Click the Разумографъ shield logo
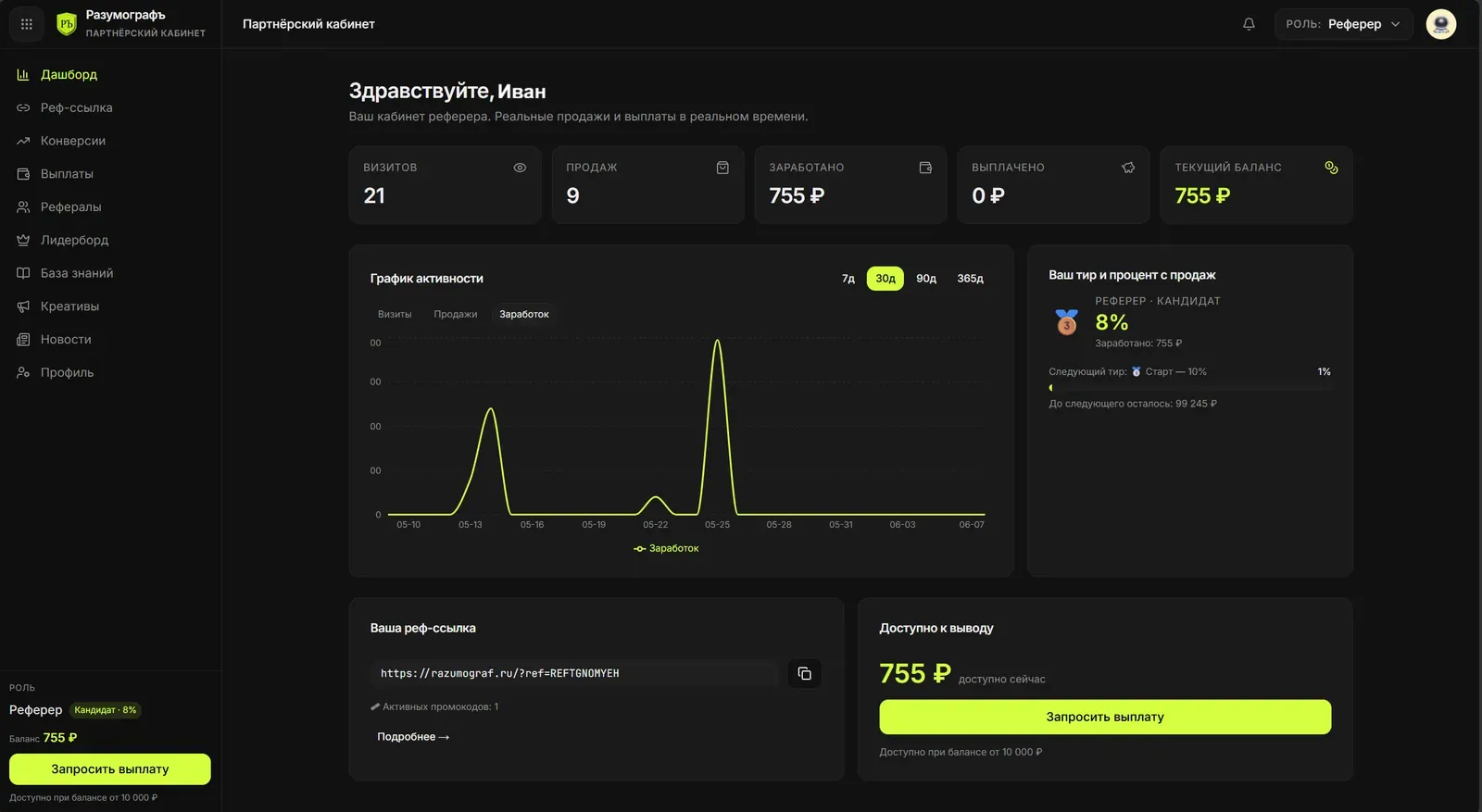 pyautogui.click(x=67, y=24)
